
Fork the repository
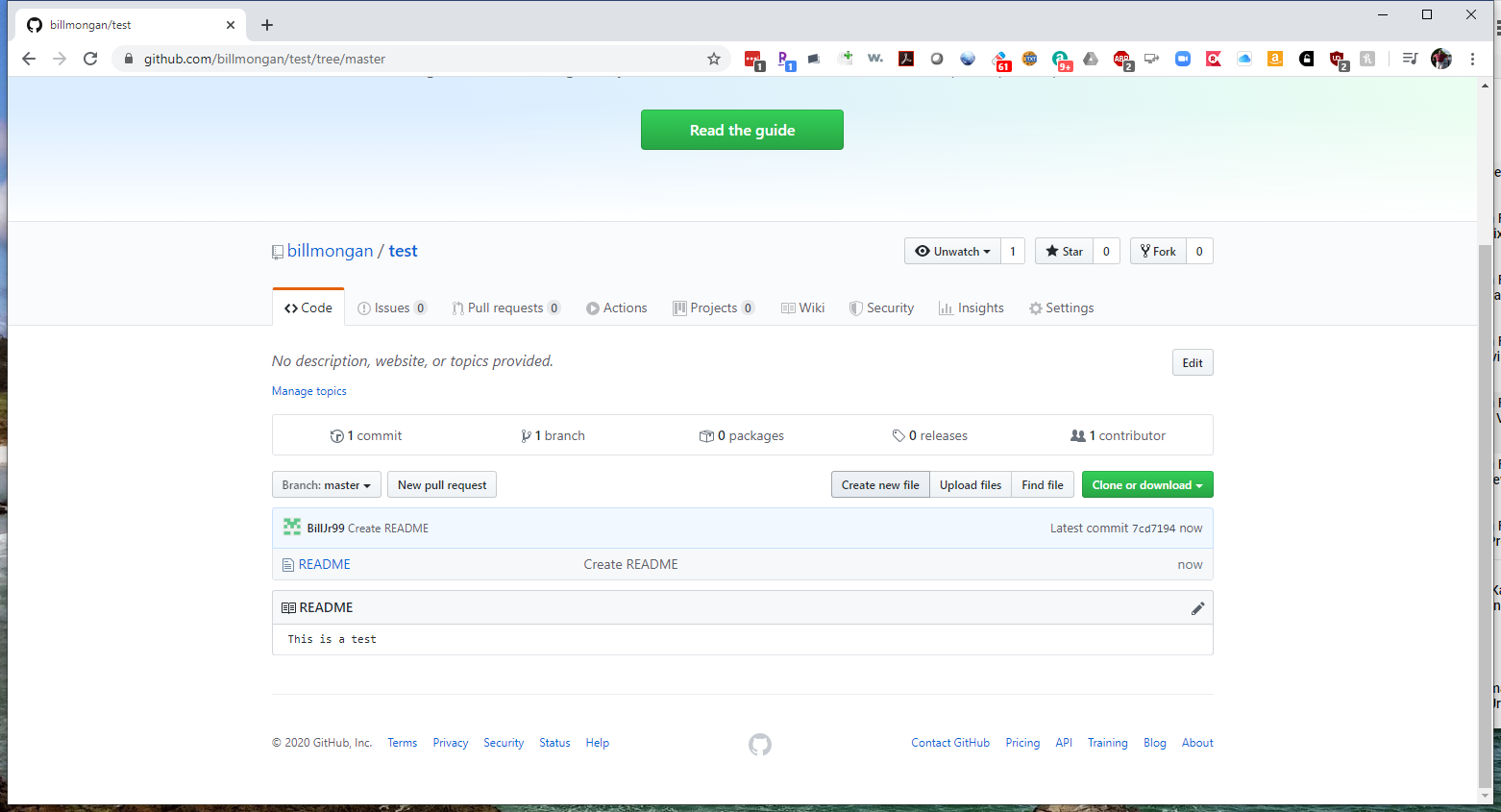pos(1158,251)
